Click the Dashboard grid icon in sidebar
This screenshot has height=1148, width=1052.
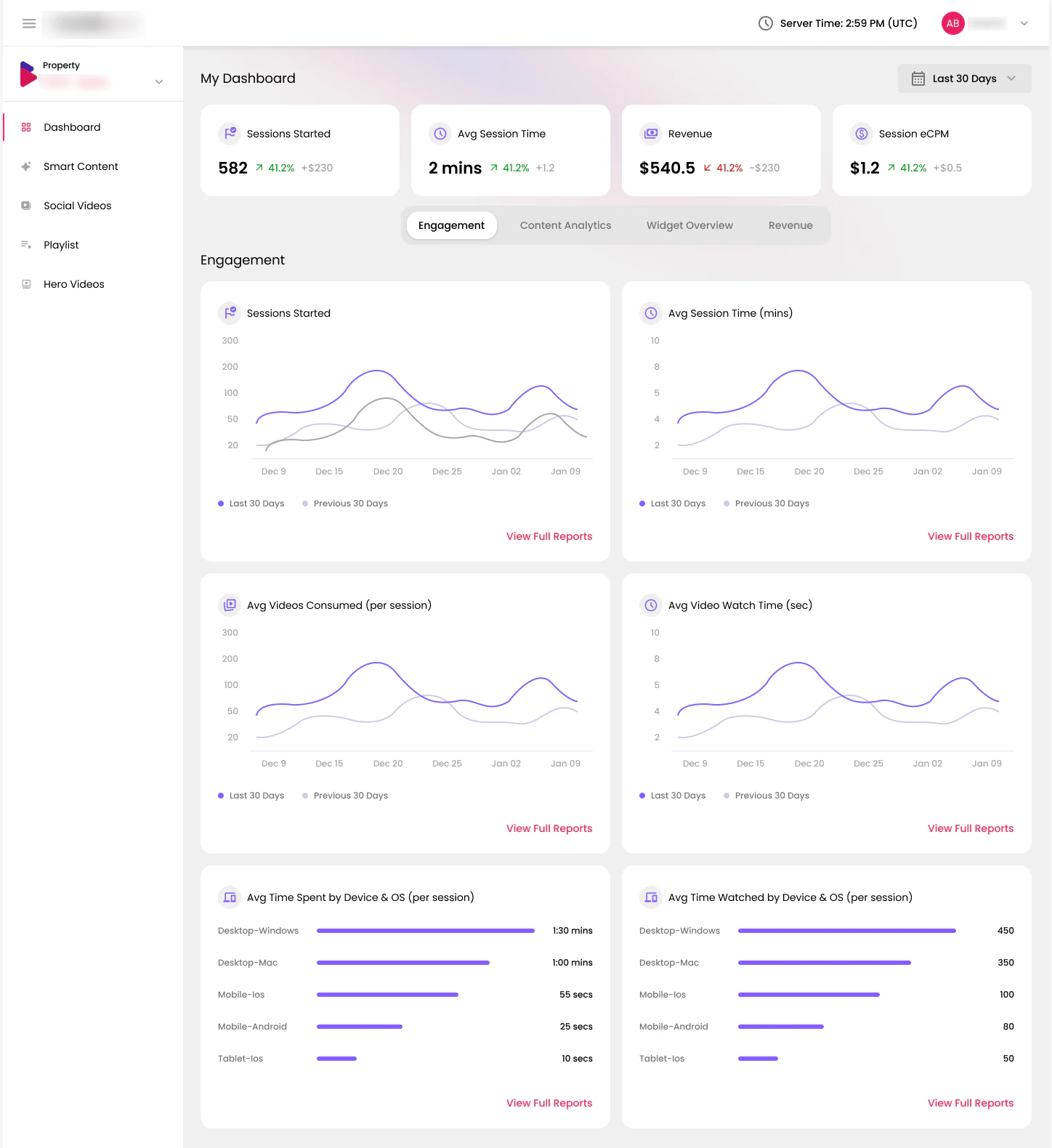click(x=26, y=127)
